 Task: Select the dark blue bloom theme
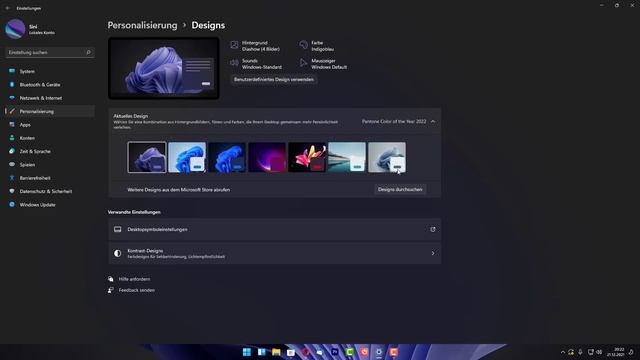click(227, 157)
